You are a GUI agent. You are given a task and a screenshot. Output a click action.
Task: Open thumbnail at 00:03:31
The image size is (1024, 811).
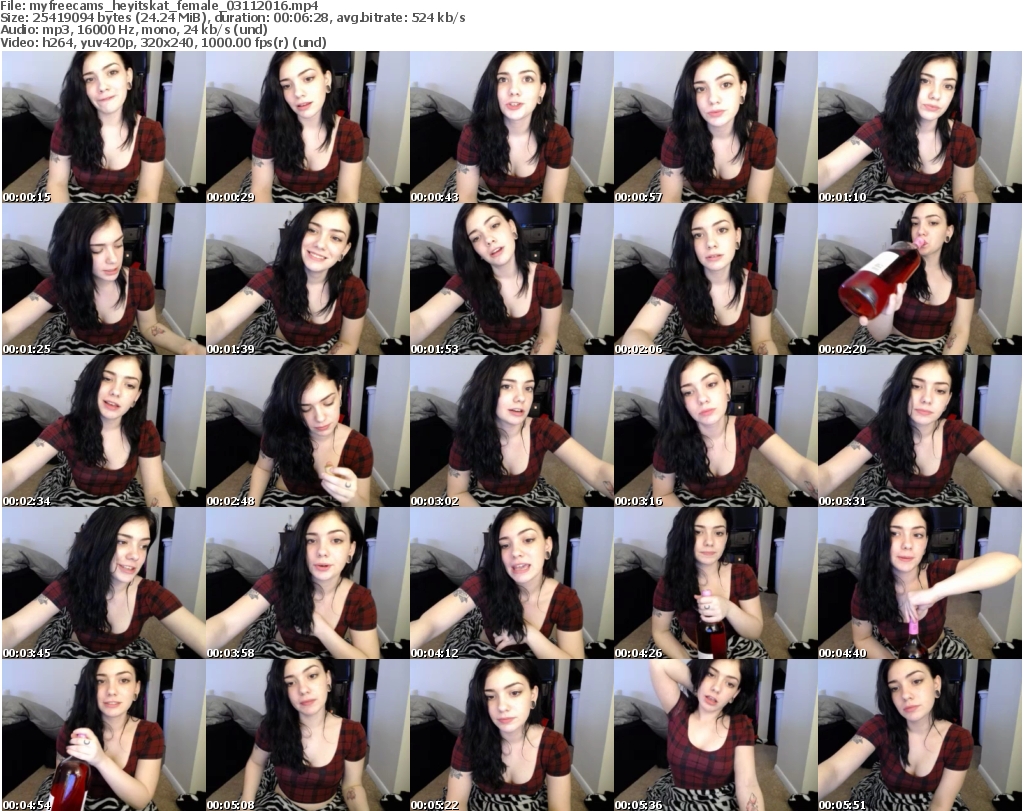920,431
